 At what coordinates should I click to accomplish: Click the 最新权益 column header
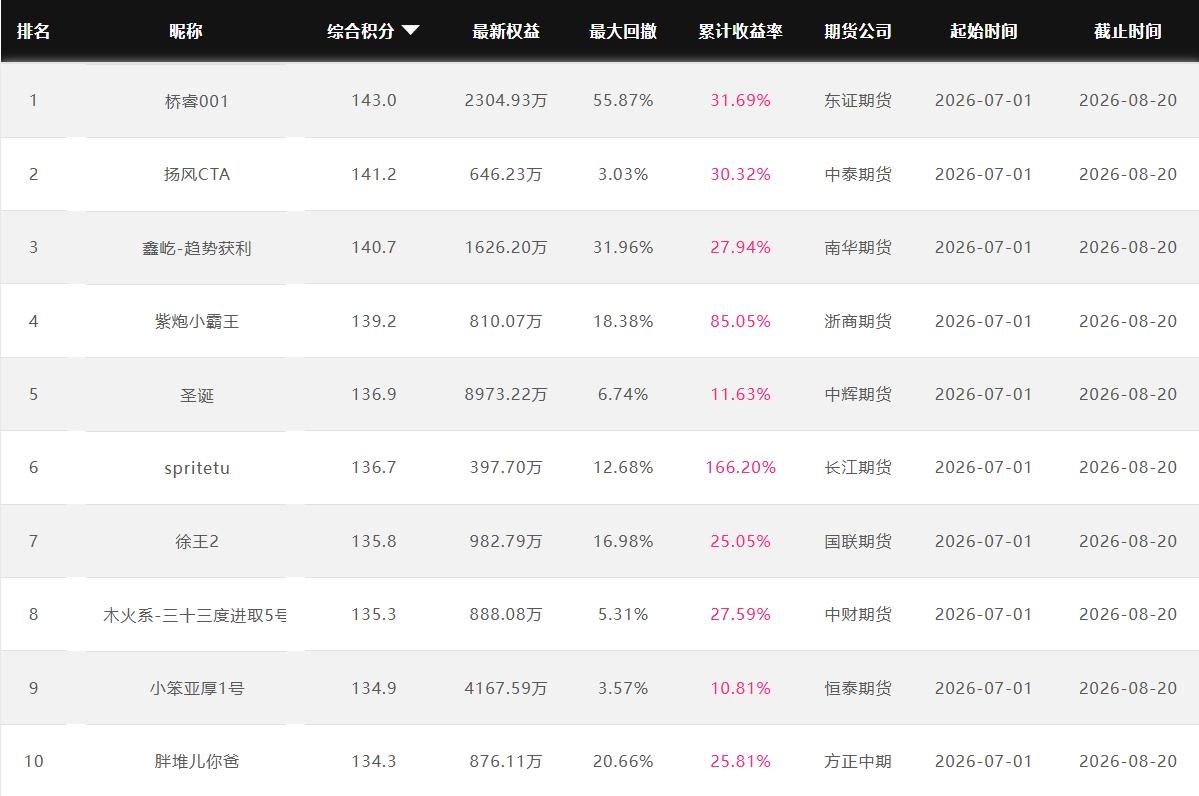pos(506,31)
